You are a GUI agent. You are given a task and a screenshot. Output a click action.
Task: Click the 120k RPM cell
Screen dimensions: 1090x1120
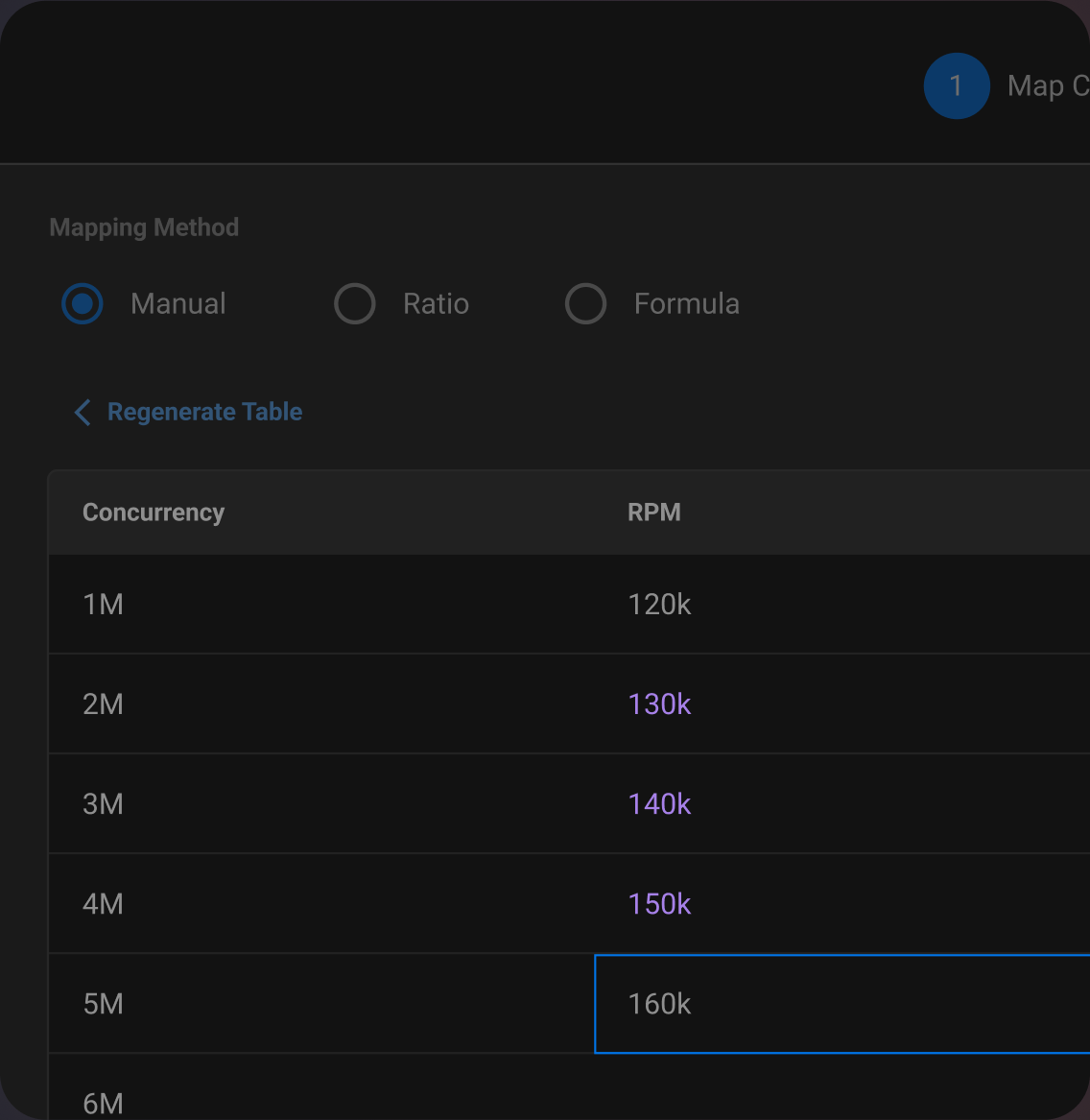[659, 604]
